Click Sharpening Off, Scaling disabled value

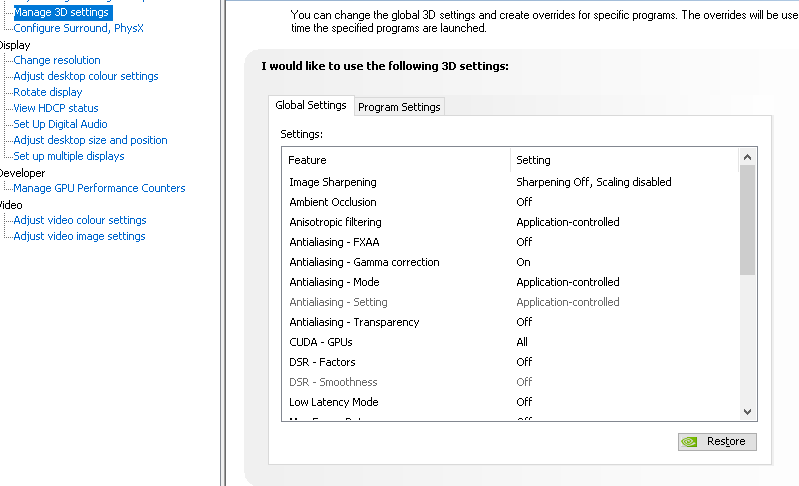coord(594,182)
